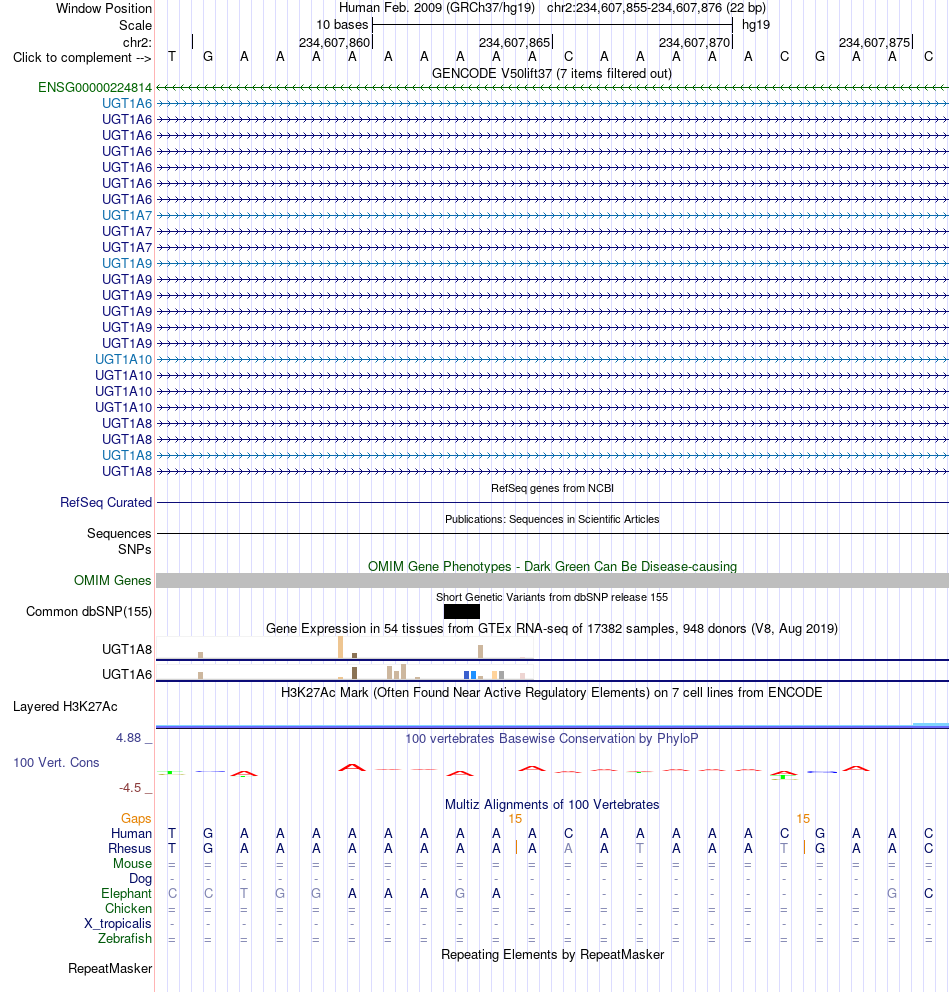Open the Layered H3K27Ac track label
The height and width of the screenshot is (992, 950).
click(65, 707)
